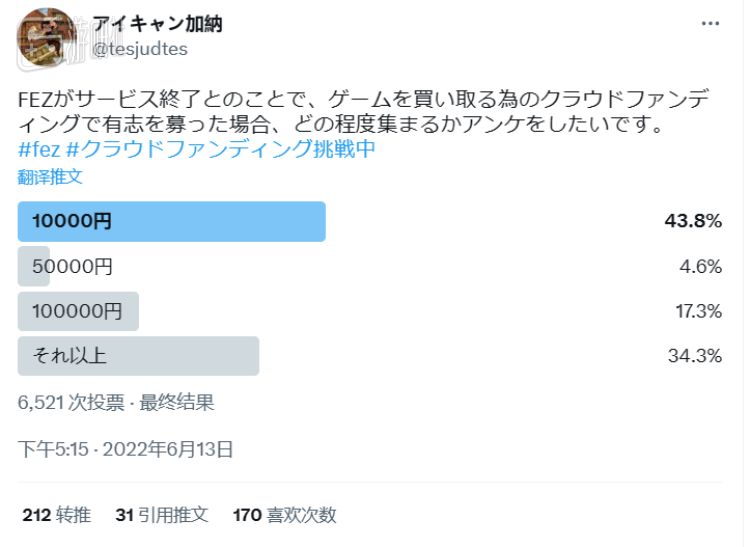Viewport: 750px width, 547px height.
Task: Click the 34.3% poll percentage
Action: pyautogui.click(x=694, y=356)
